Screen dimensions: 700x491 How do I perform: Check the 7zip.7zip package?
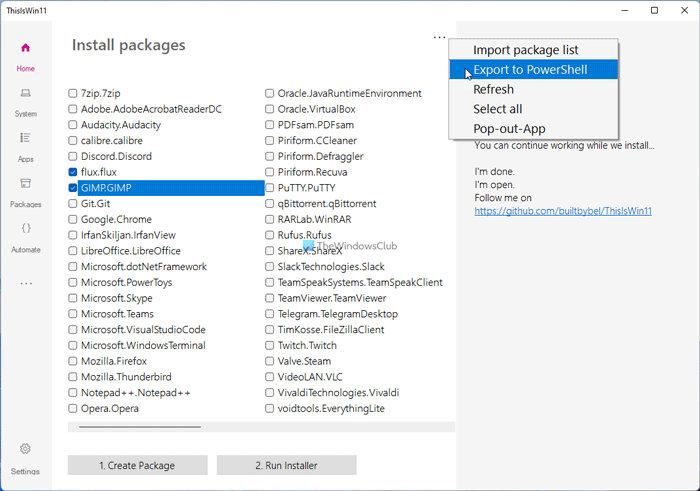tap(73, 93)
